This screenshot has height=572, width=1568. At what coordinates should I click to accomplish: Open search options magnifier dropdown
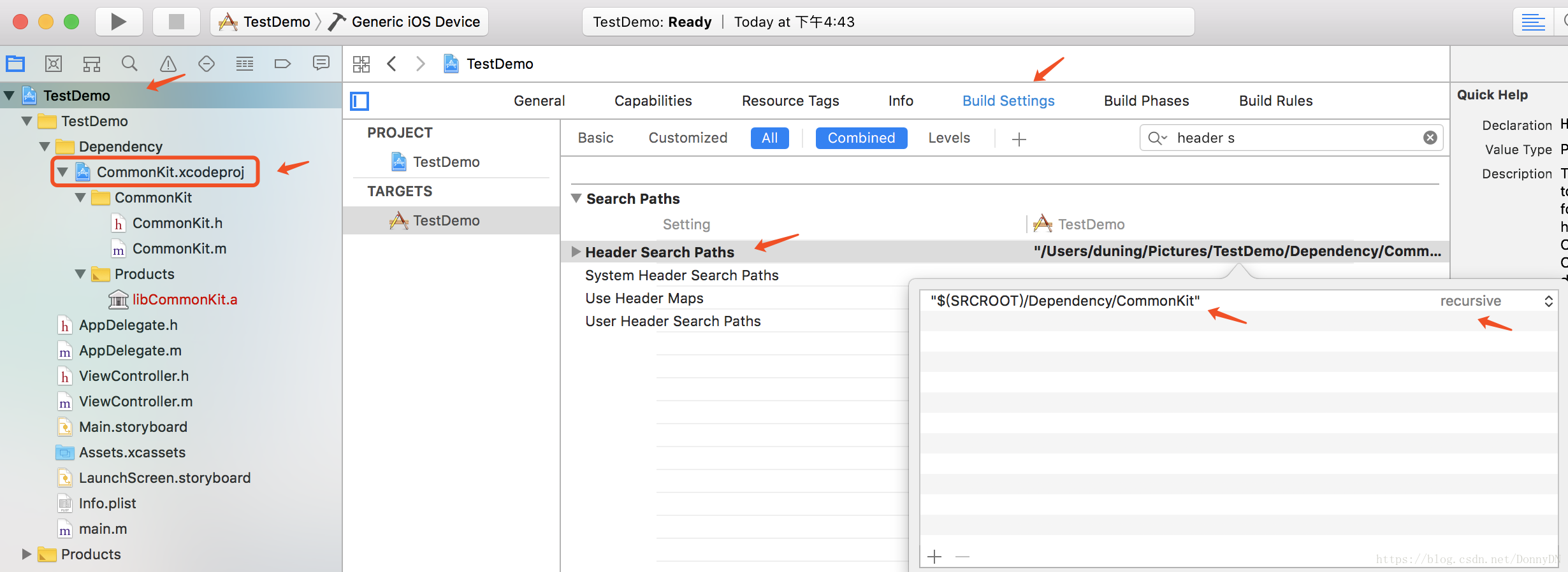click(x=1157, y=138)
